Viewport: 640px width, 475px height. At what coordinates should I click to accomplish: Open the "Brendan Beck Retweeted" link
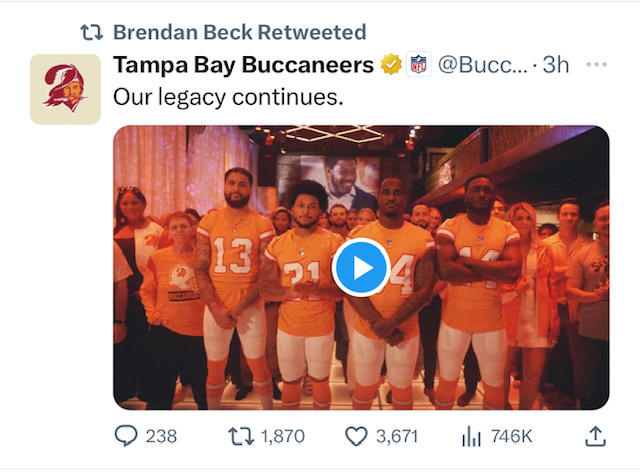239,33
